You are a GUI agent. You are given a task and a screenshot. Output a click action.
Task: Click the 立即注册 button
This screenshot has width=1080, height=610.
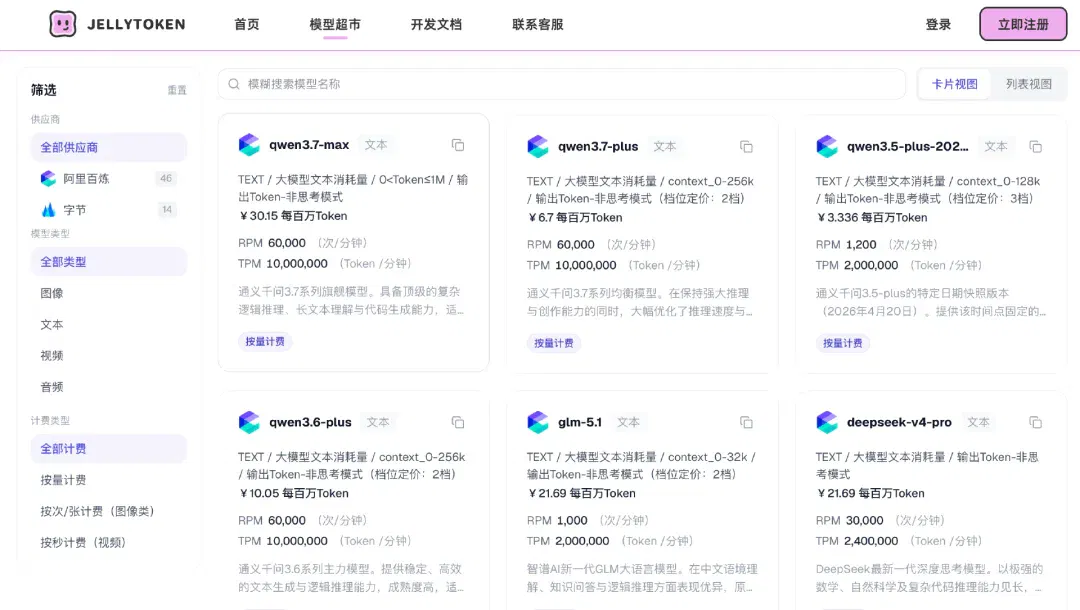pyautogui.click(x=1024, y=25)
